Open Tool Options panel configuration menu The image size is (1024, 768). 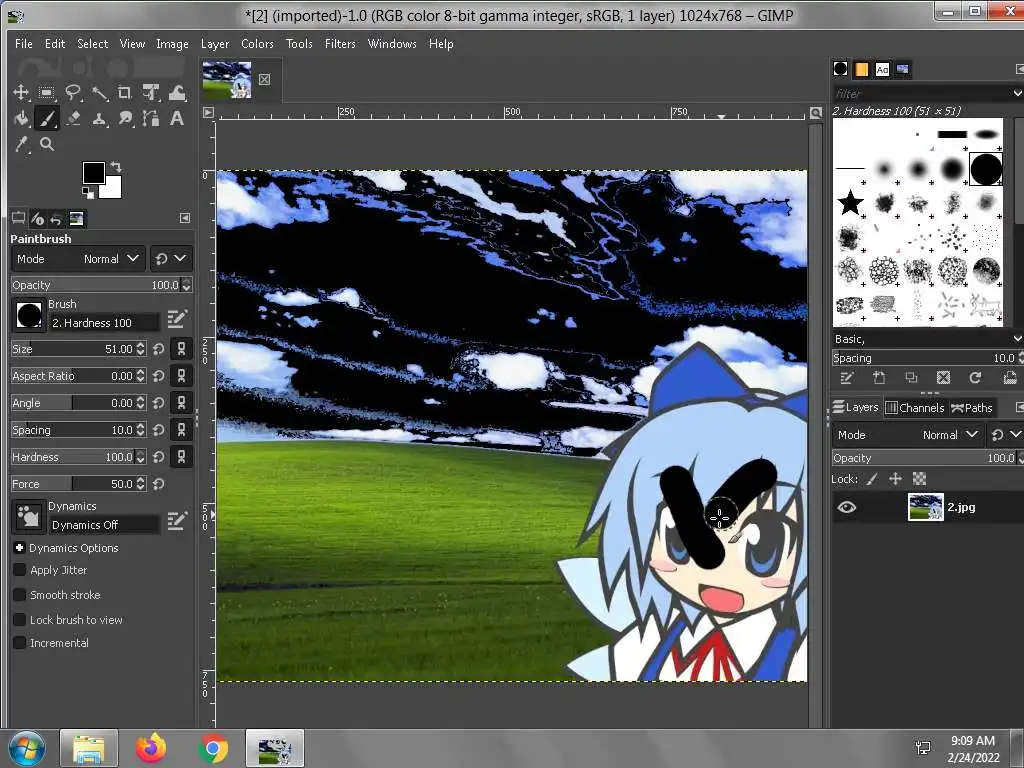tap(185, 218)
